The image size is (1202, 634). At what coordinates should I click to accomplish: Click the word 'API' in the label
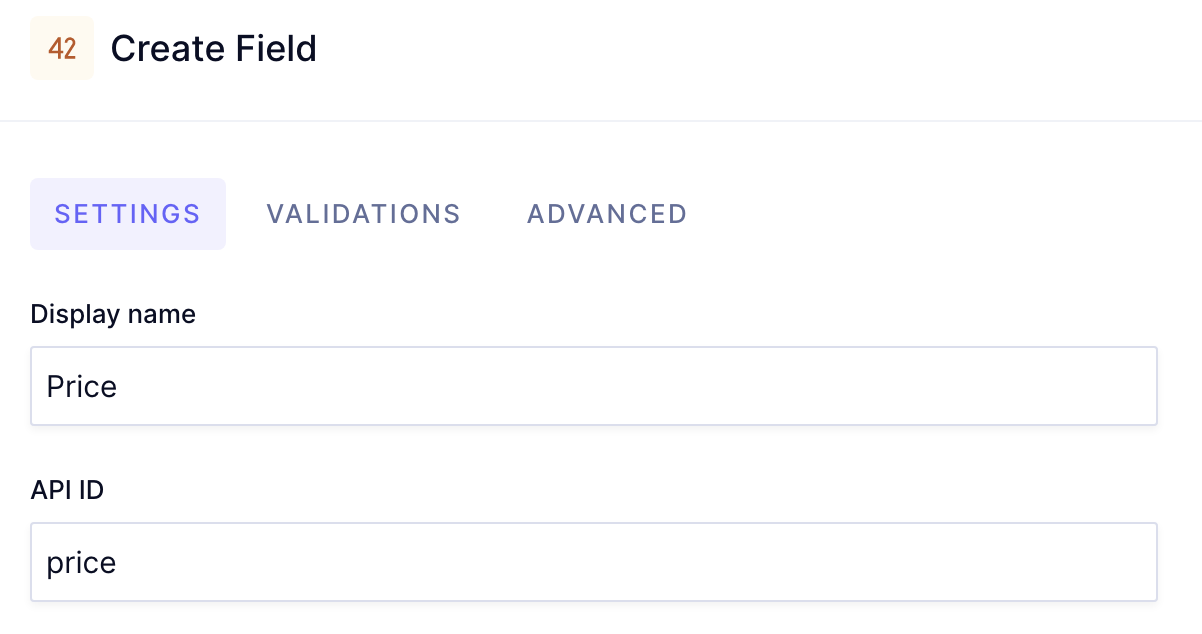click(x=51, y=490)
